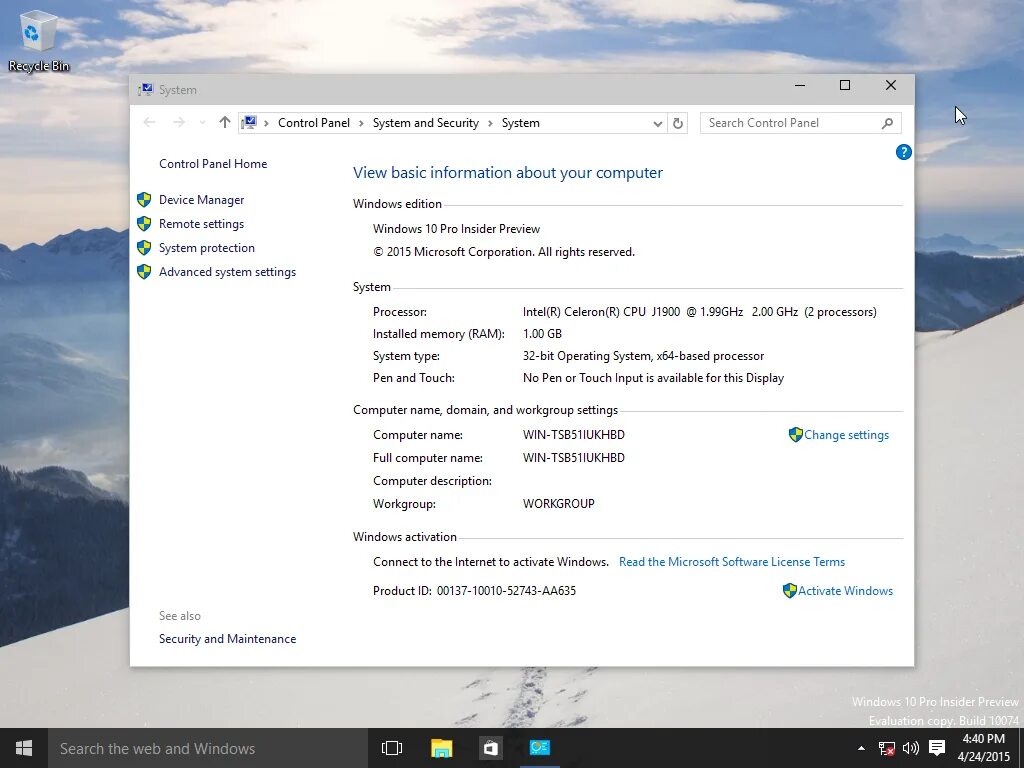The image size is (1024, 768).
Task: Show hidden tray icons arrow
Action: click(x=861, y=748)
